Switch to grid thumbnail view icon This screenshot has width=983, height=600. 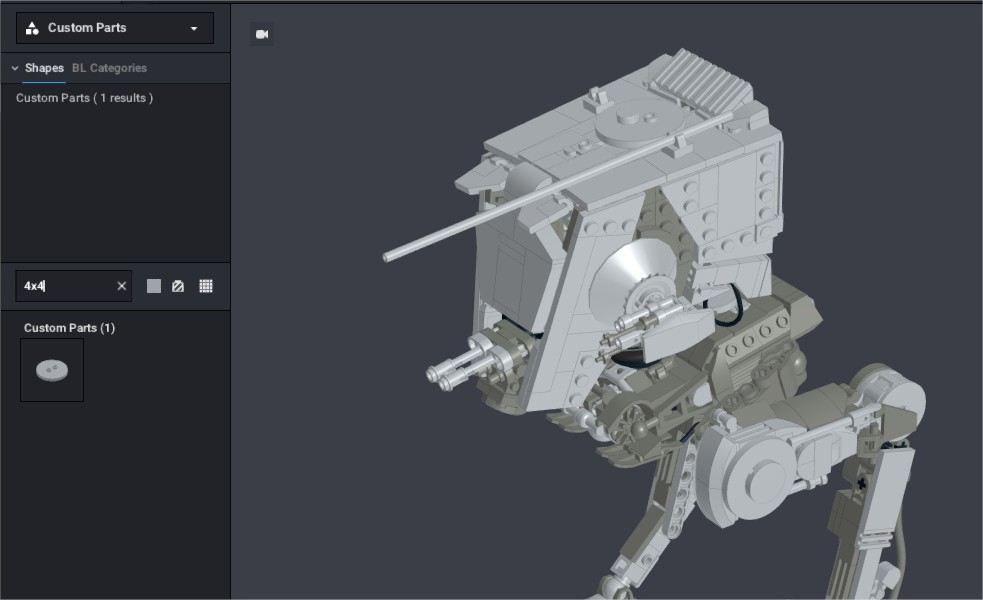[x=206, y=287]
